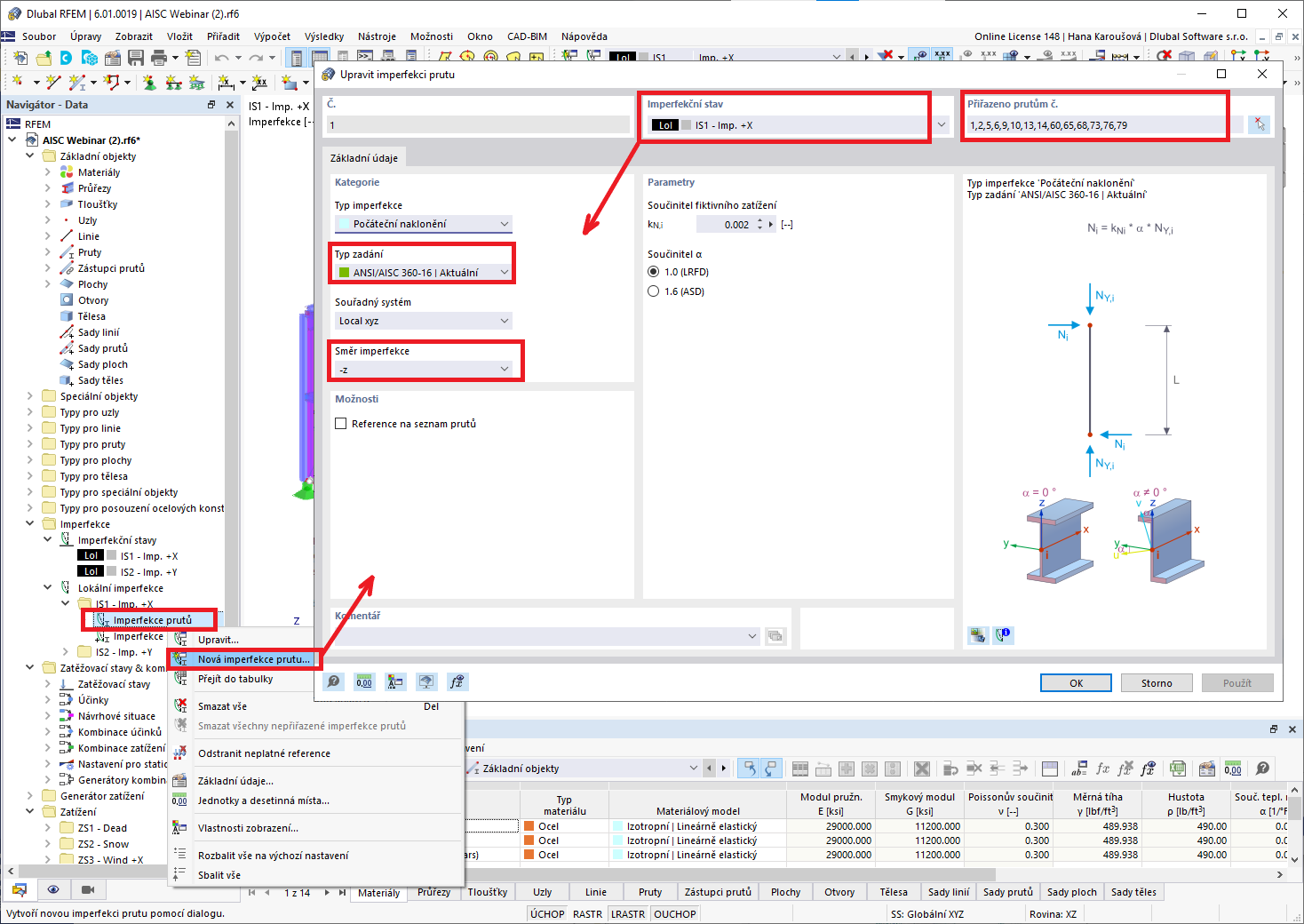Open the CAD-BIM menu
Screen dimensions: 1304x924
pyautogui.click(x=527, y=36)
